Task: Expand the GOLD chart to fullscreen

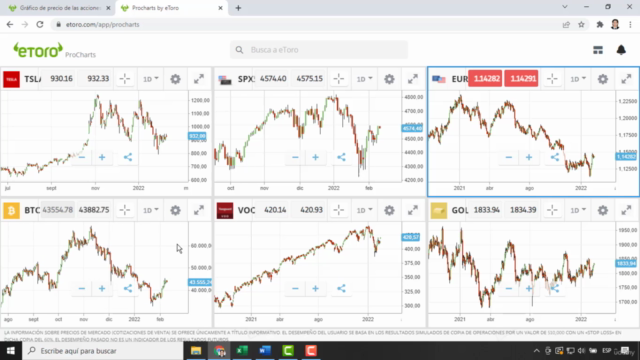Action: tap(626, 210)
